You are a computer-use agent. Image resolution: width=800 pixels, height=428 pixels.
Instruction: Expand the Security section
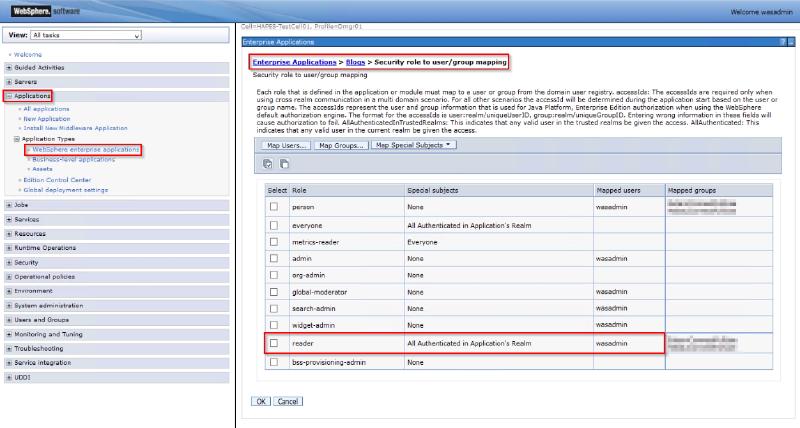(x=9, y=262)
